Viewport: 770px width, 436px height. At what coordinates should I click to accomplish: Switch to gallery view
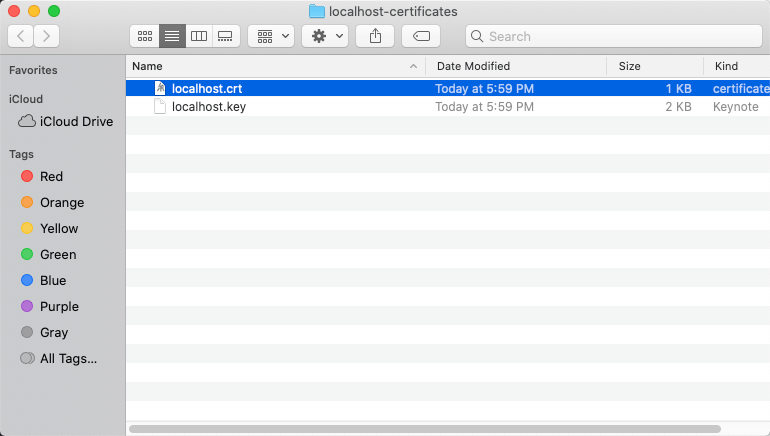coord(225,36)
